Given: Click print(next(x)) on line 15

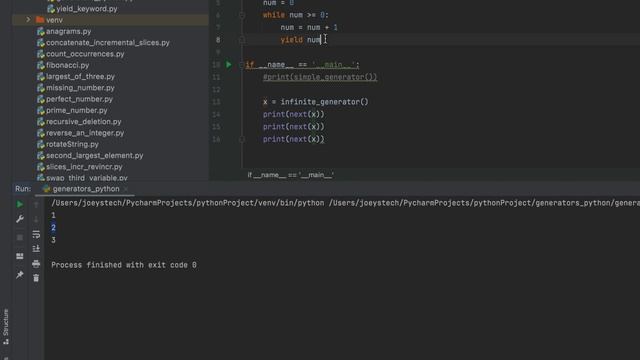Looking at the screenshot, I should tap(293, 127).
